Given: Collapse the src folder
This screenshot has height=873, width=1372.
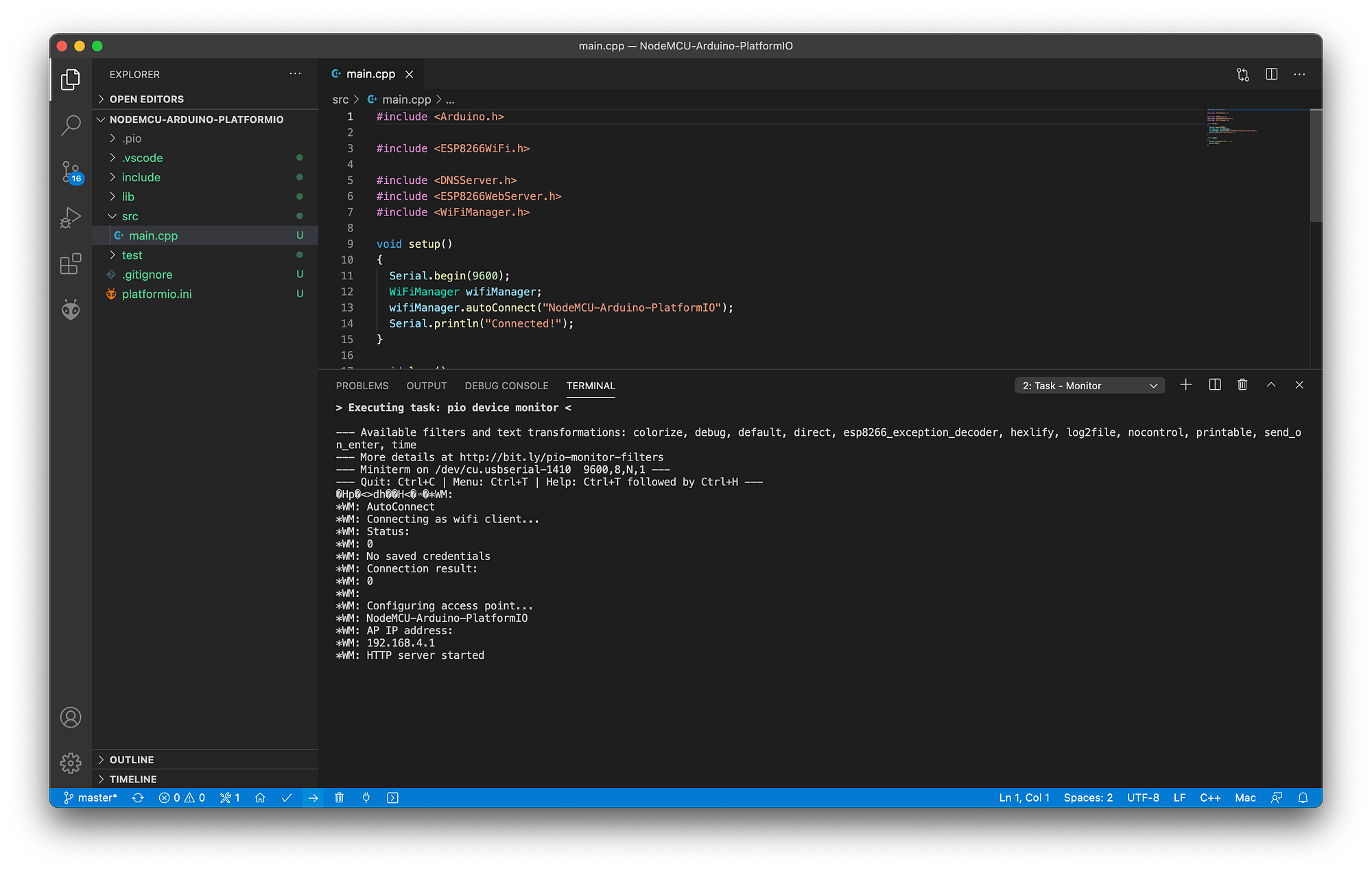Looking at the screenshot, I should pos(113,216).
